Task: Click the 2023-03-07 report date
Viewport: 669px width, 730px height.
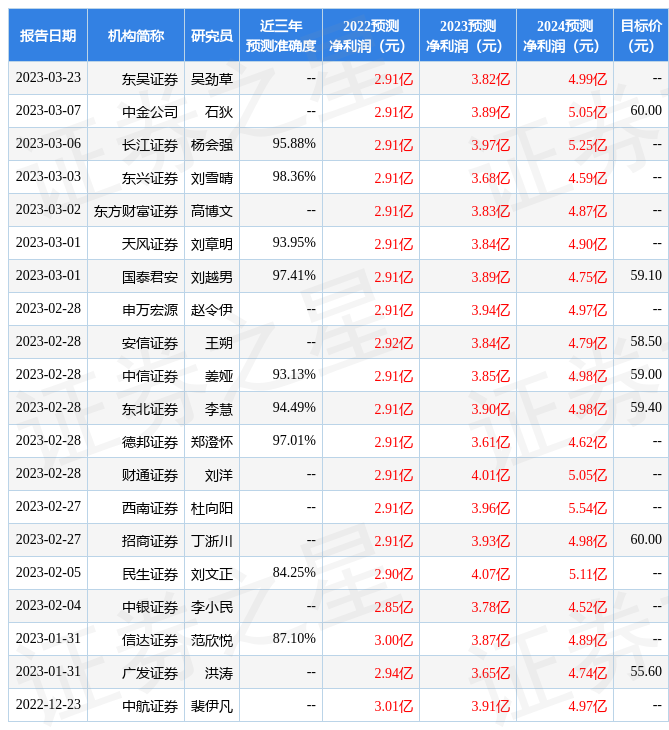Action: point(48,110)
